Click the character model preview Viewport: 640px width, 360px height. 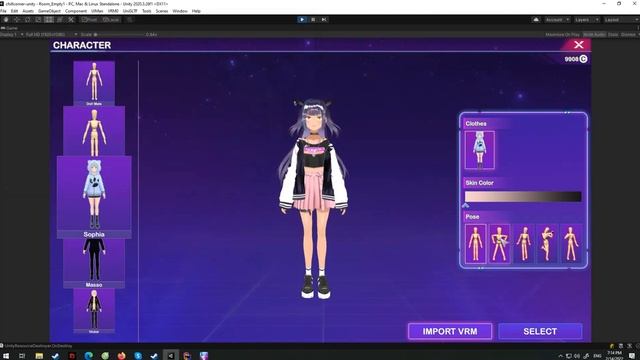click(x=313, y=198)
